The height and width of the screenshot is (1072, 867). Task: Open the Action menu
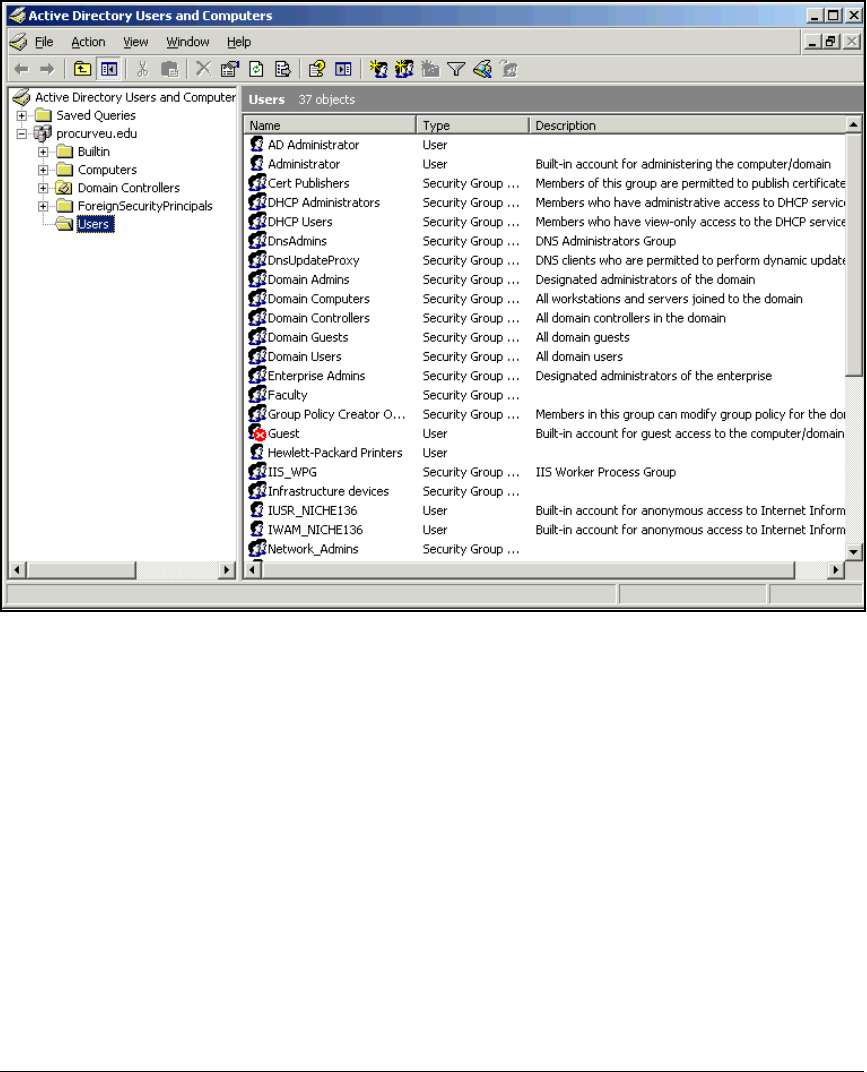coord(88,42)
